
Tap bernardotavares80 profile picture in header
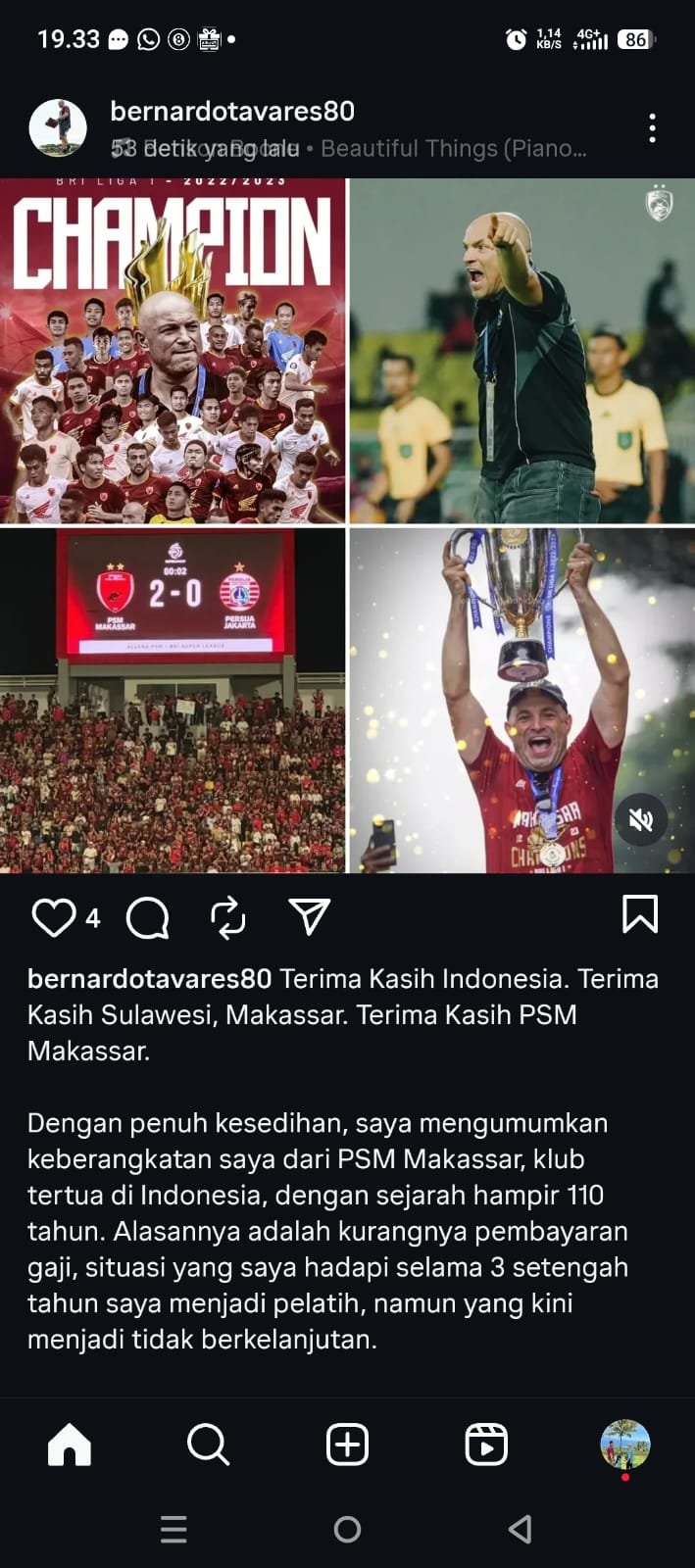[58, 127]
